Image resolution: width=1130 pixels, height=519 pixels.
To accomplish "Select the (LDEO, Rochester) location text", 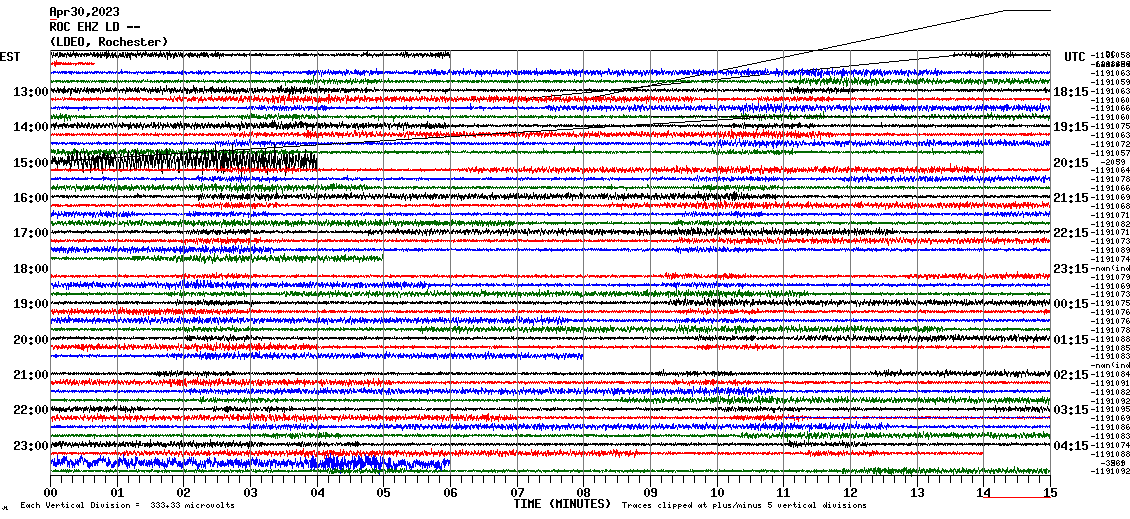I will click(x=109, y=41).
